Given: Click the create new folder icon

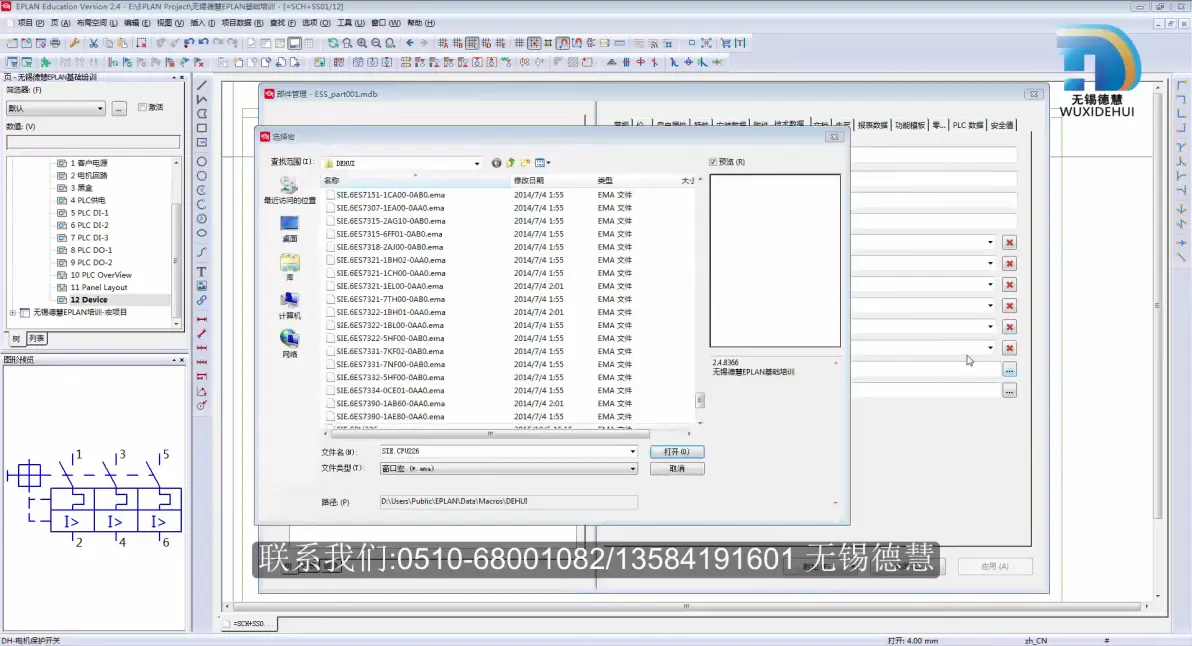Looking at the screenshot, I should (525, 163).
